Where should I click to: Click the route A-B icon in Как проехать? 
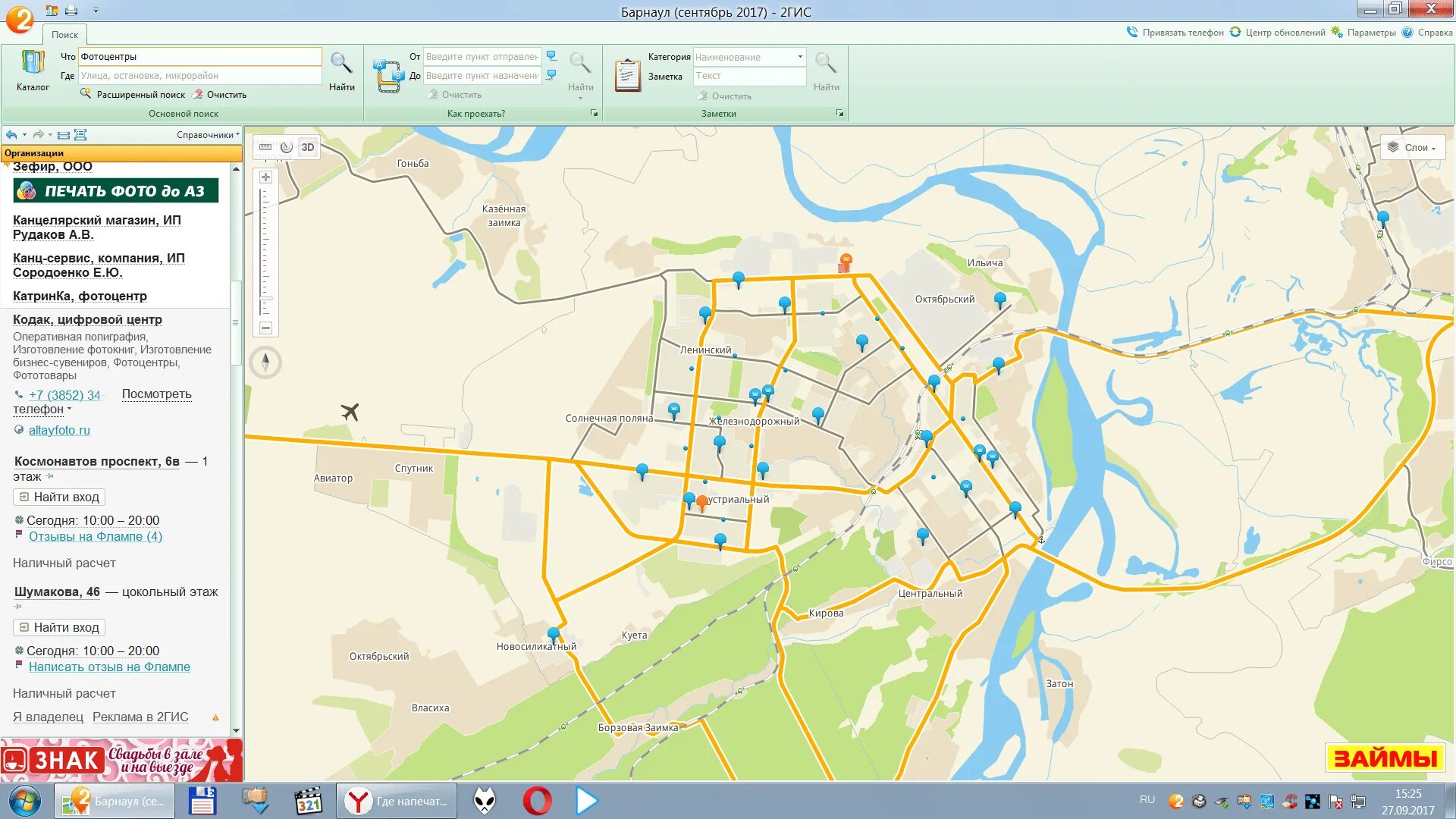388,75
